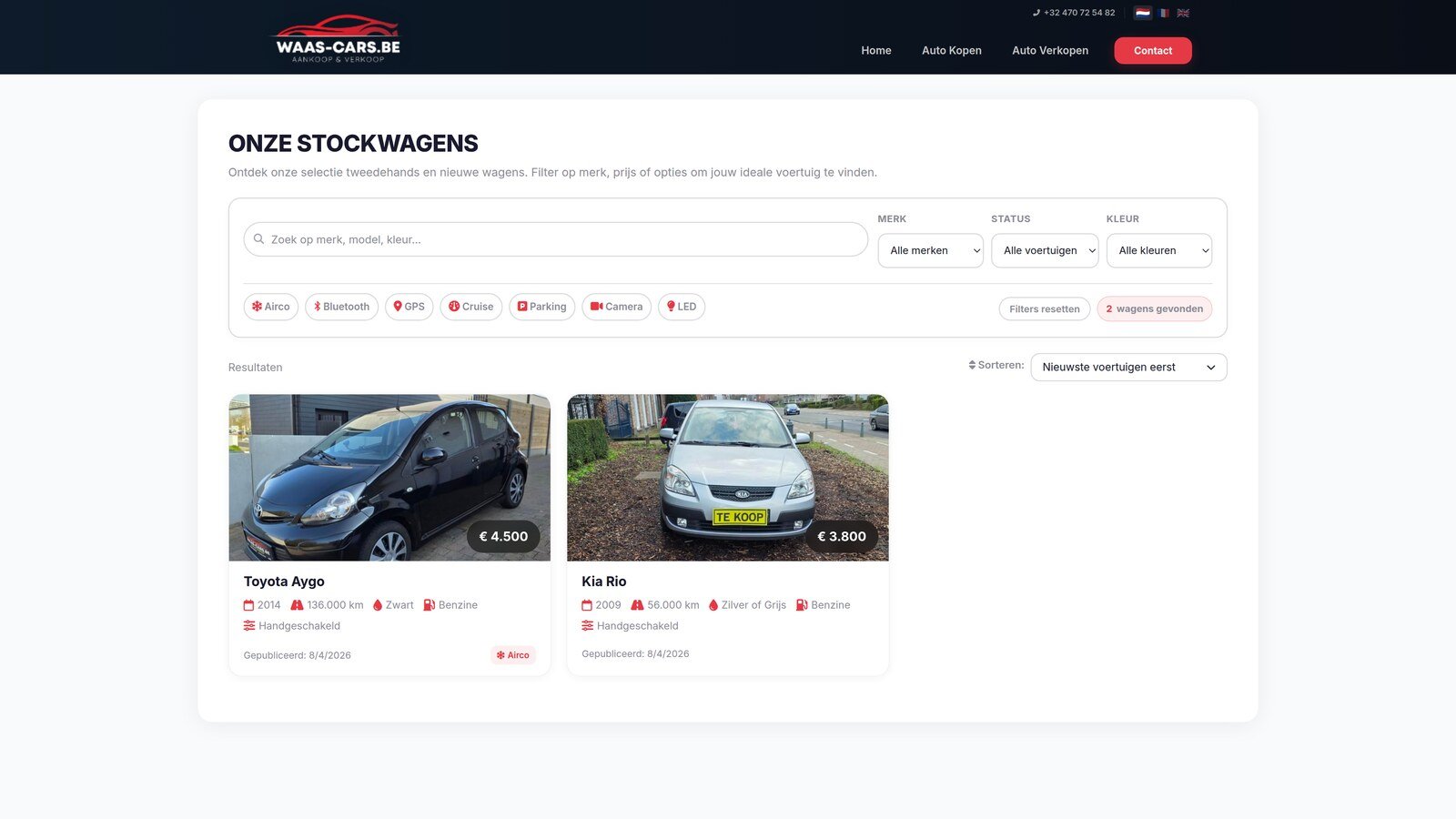This screenshot has width=1456, height=819.
Task: Click the magnifier icon in search box
Action: click(x=259, y=239)
